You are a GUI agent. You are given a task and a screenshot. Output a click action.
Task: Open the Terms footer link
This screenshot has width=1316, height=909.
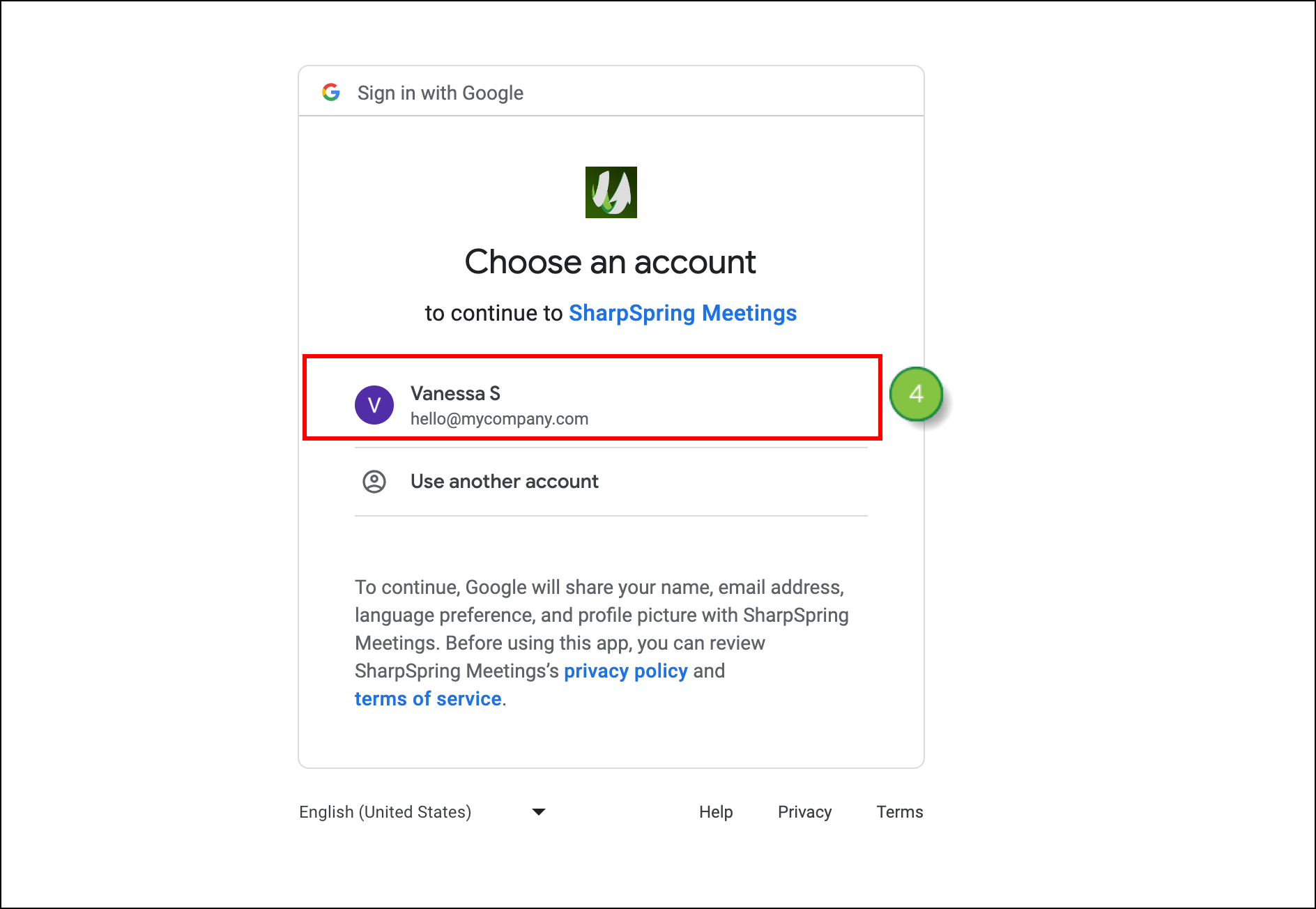click(x=900, y=812)
